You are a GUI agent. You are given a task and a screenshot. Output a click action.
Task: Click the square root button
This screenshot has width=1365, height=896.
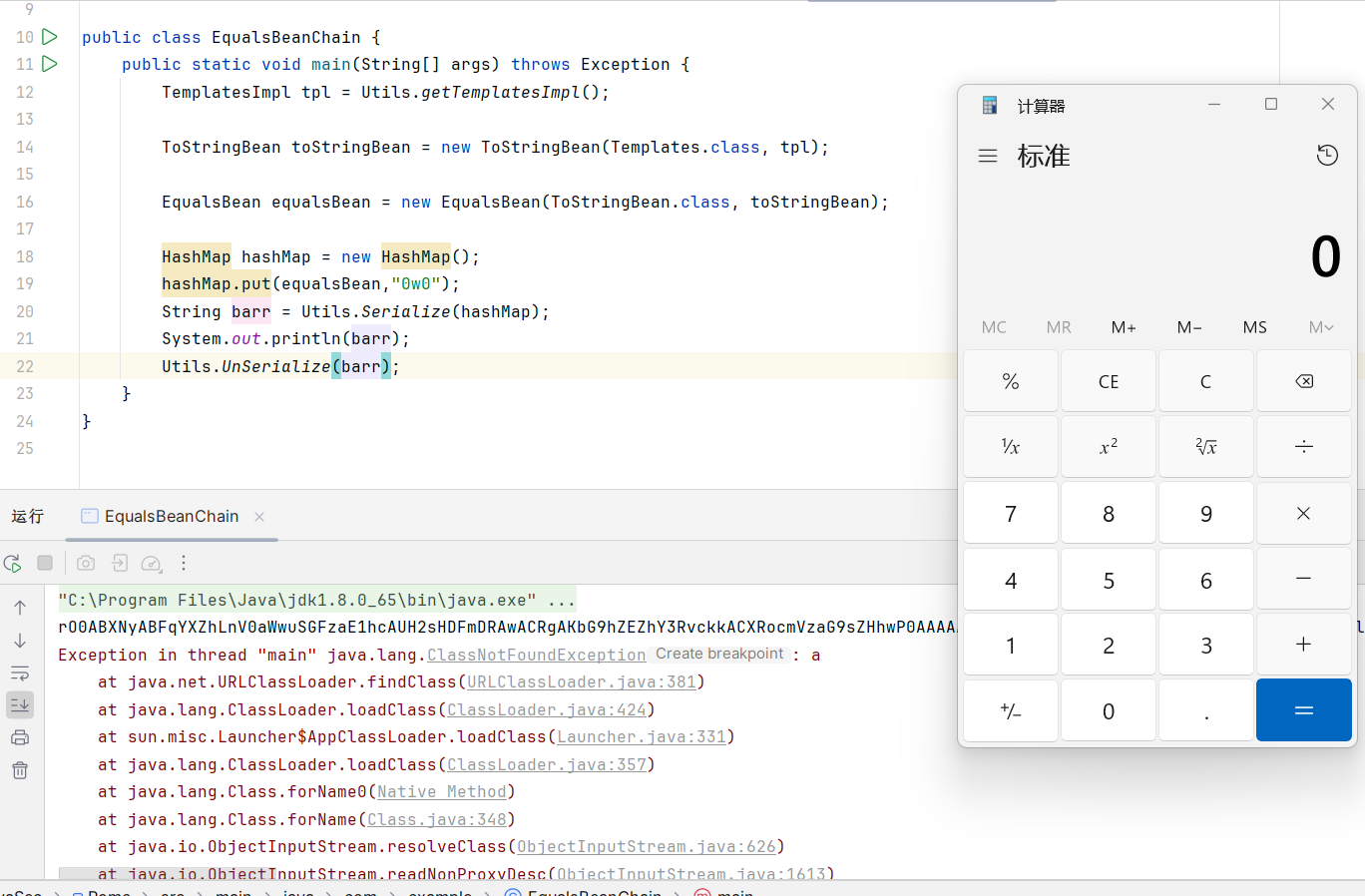[1206, 447]
